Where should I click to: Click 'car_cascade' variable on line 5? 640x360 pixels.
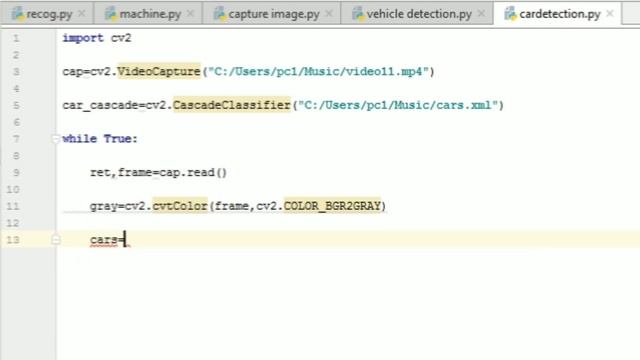pos(100,106)
